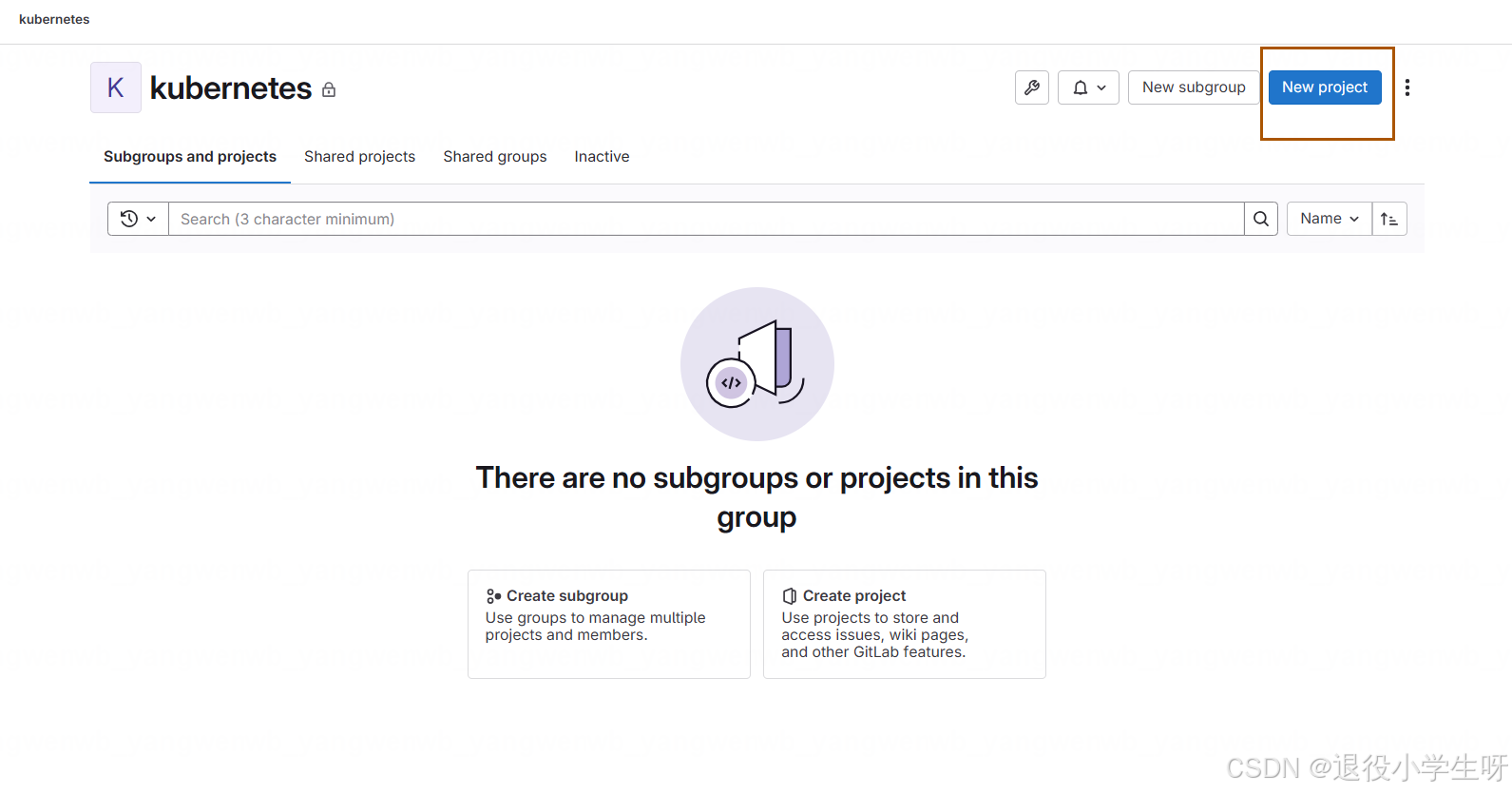Click the private lock icon beside kubernetes
The height and width of the screenshot is (794, 1512).
coord(329,89)
